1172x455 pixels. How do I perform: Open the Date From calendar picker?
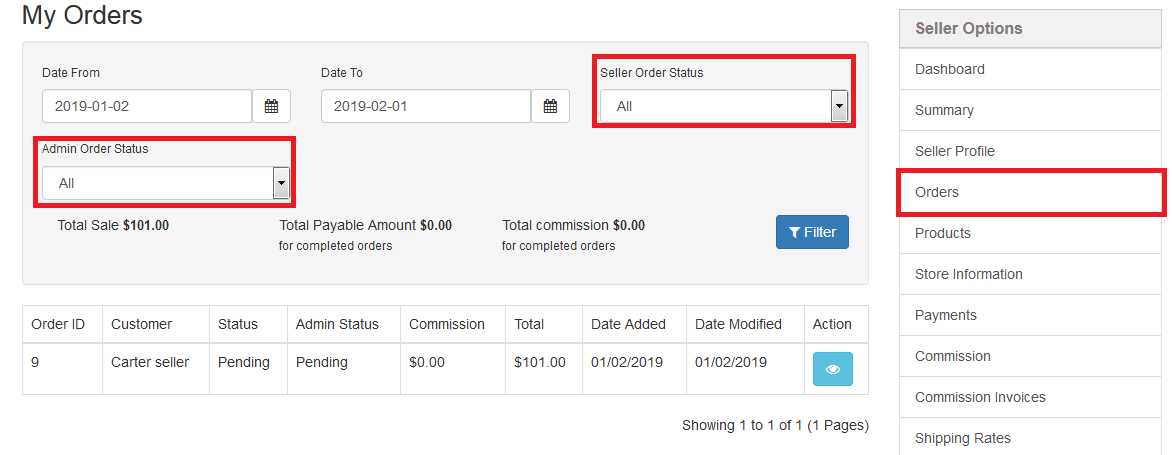click(271, 106)
